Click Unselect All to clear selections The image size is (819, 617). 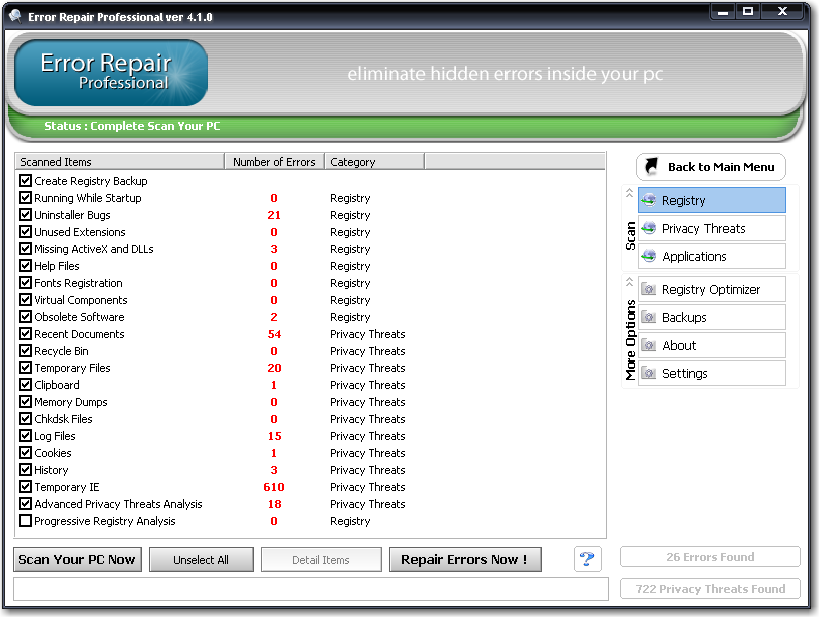(201, 559)
